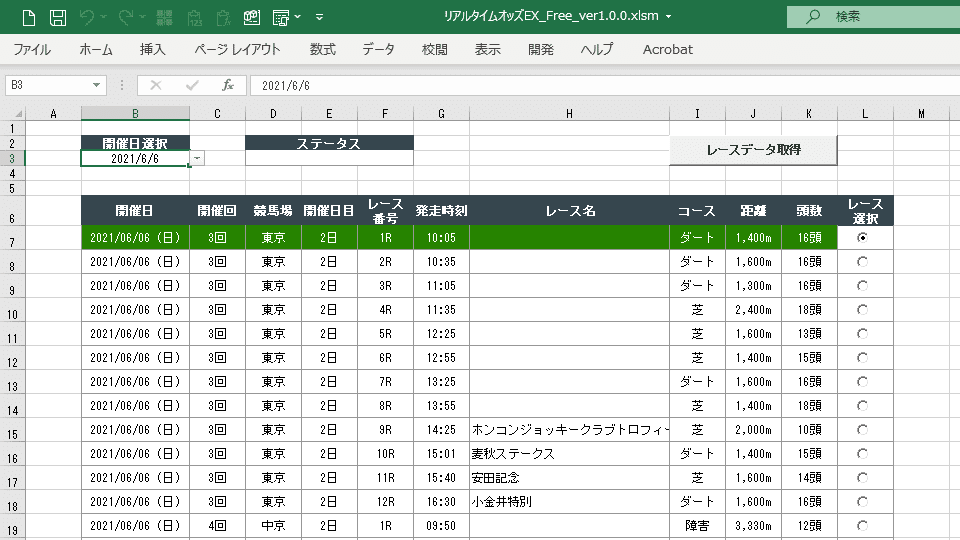Switch to the 表示 tab
This screenshot has width=960, height=540.
[488, 50]
